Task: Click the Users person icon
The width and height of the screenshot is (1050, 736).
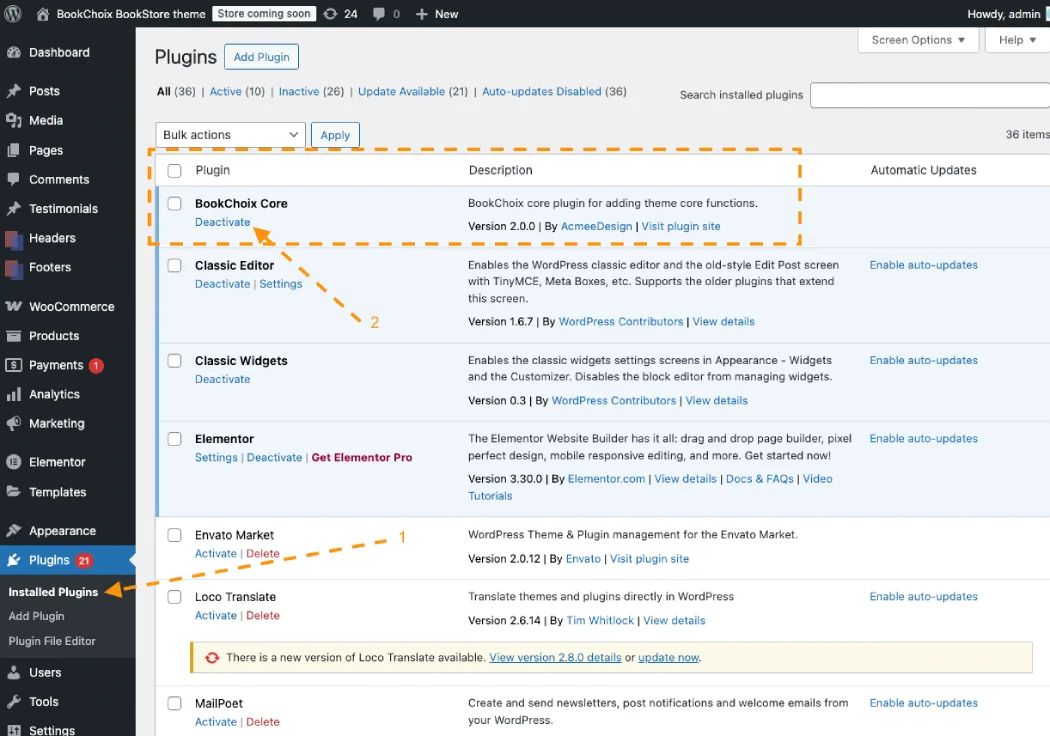Action: point(13,672)
